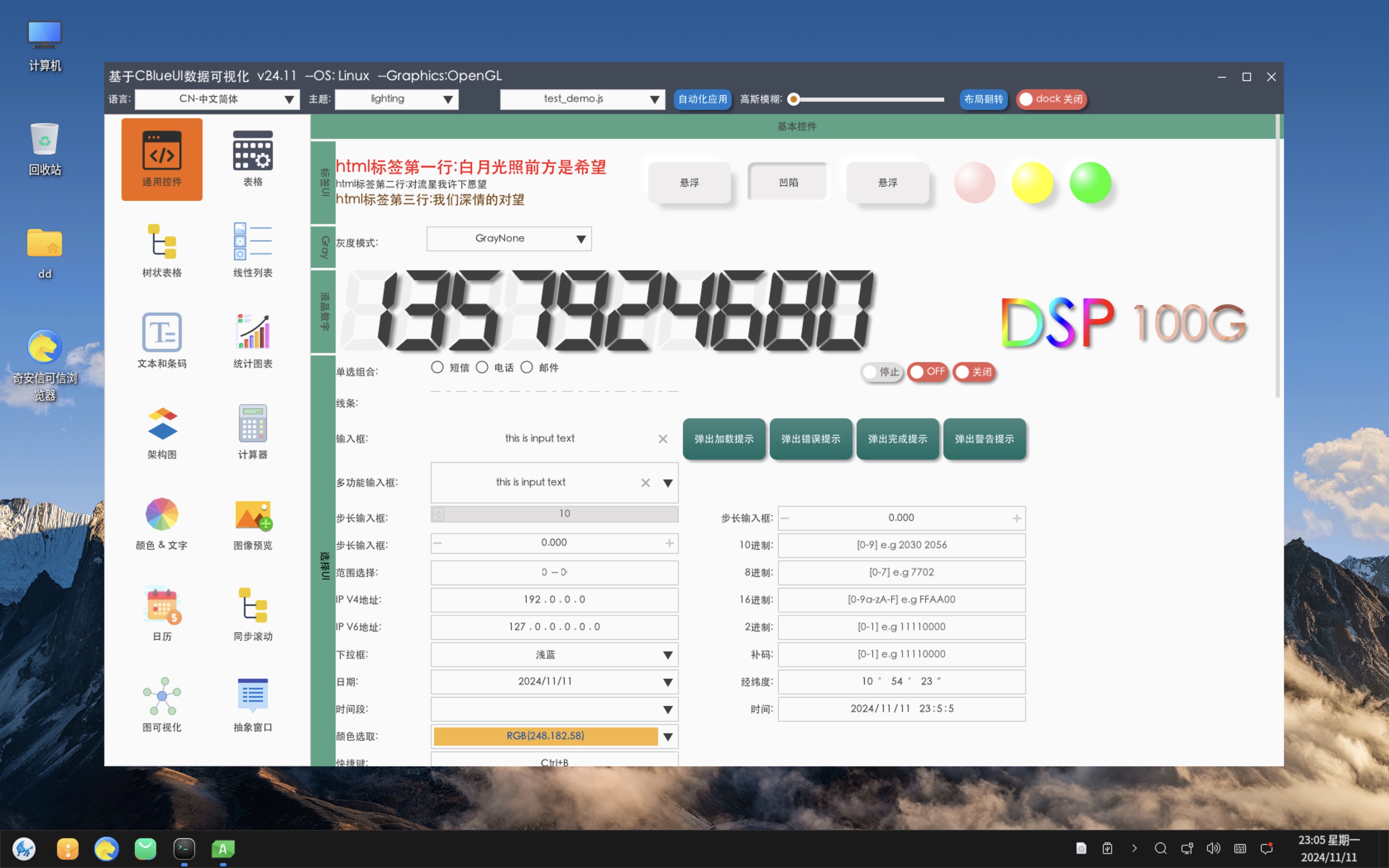
Task: Click the 高斯模糊 slider handle
Action: pyautogui.click(x=794, y=99)
